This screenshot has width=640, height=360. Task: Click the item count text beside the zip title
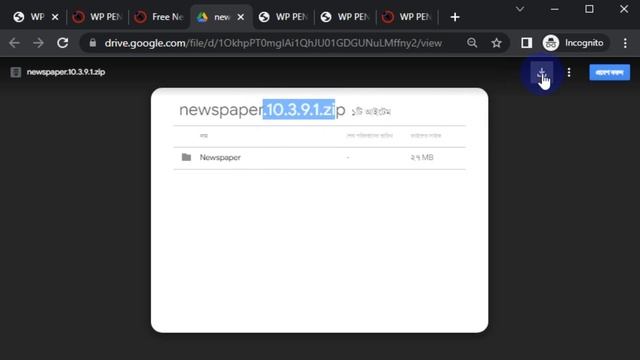[371, 111]
